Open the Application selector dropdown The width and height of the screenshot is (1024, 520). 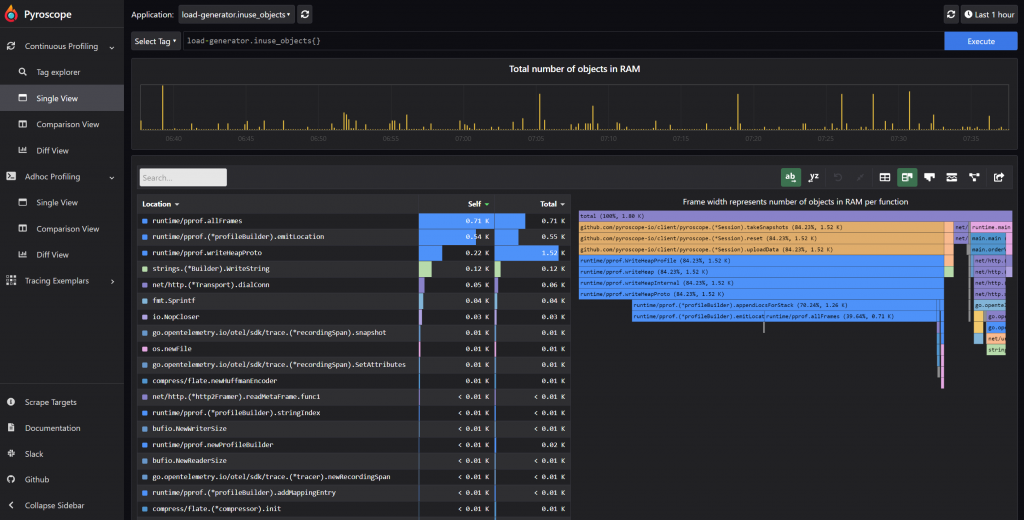click(x=236, y=14)
